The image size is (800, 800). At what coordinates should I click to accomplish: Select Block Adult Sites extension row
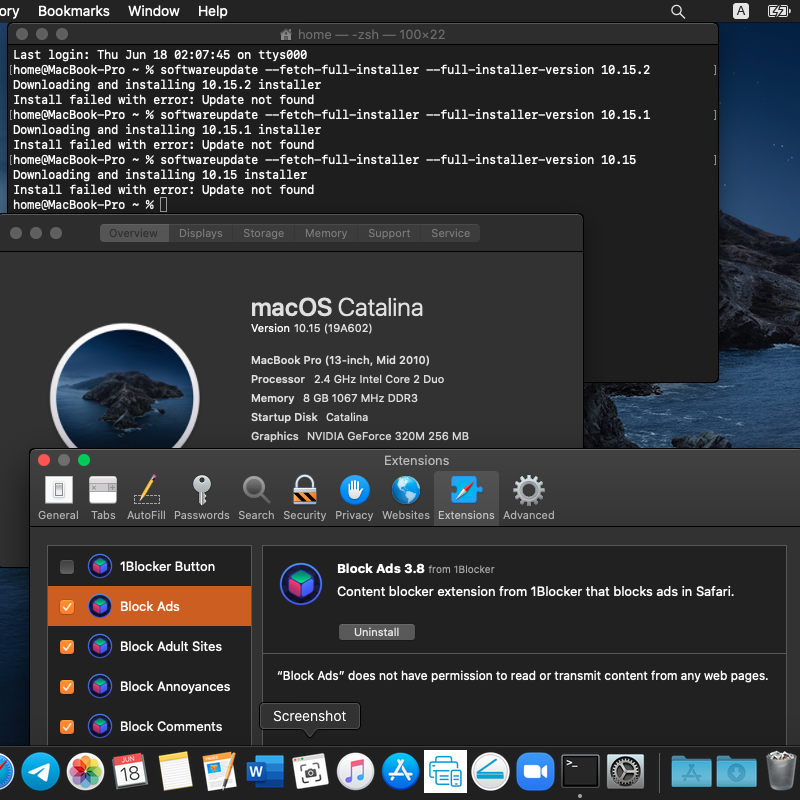pos(149,647)
